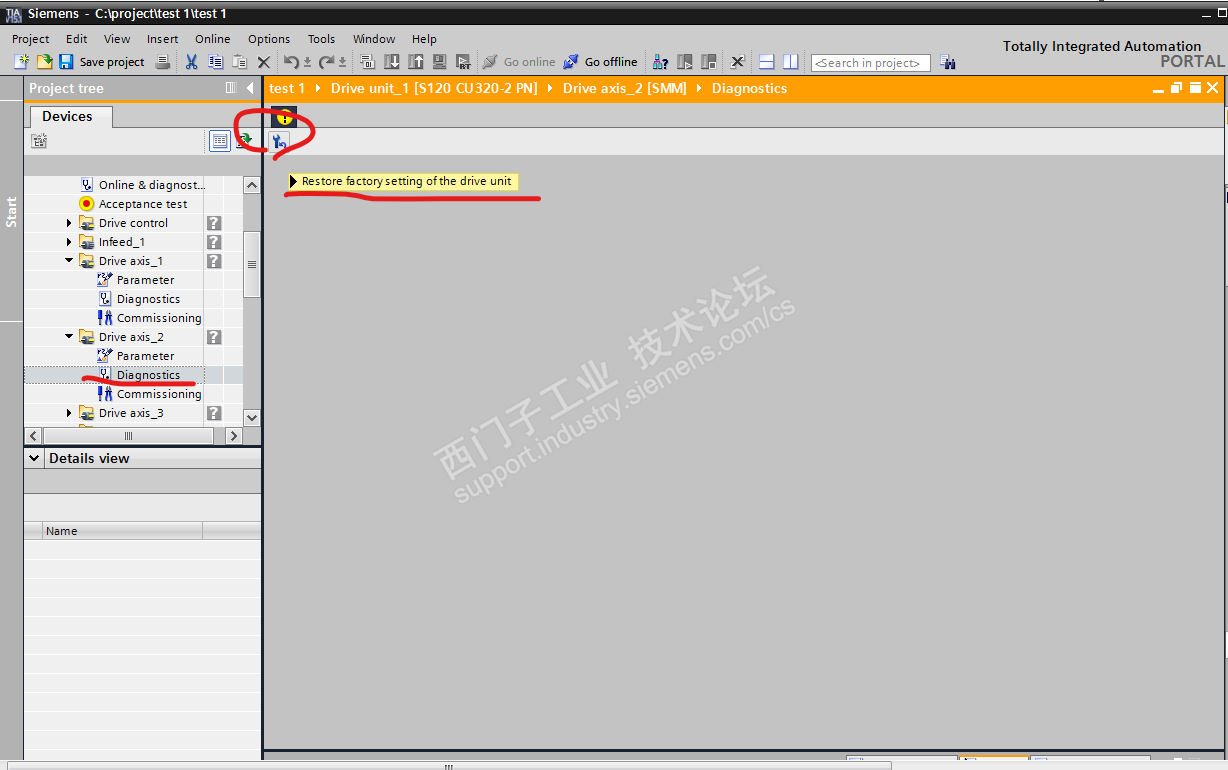
Task: Split editor space vertically
Action: 791,62
